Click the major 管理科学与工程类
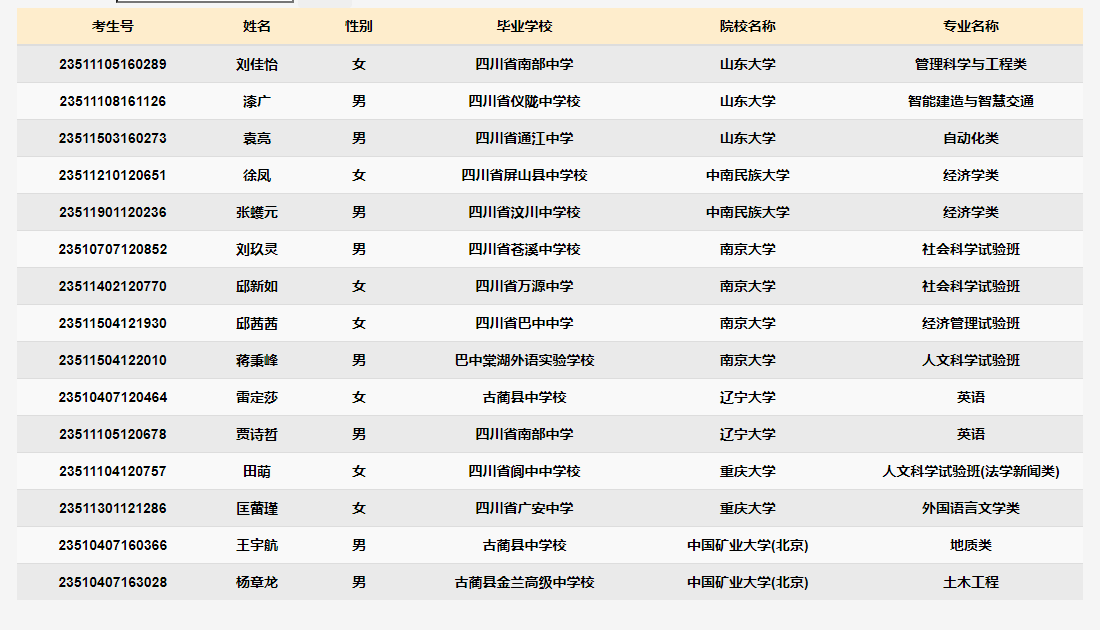 pos(971,65)
